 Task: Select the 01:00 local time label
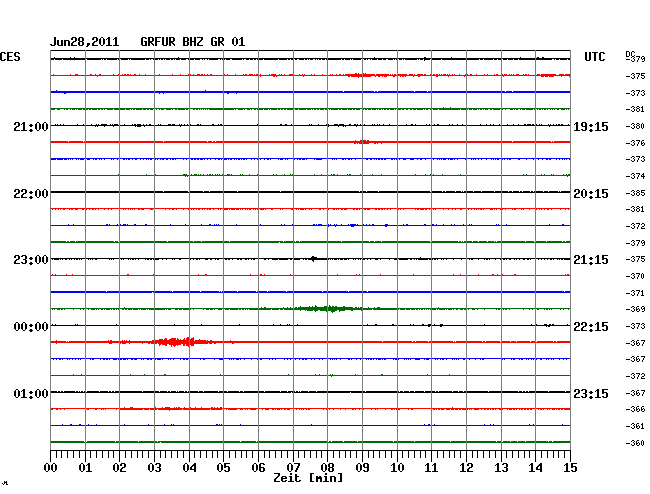click(x=31, y=393)
